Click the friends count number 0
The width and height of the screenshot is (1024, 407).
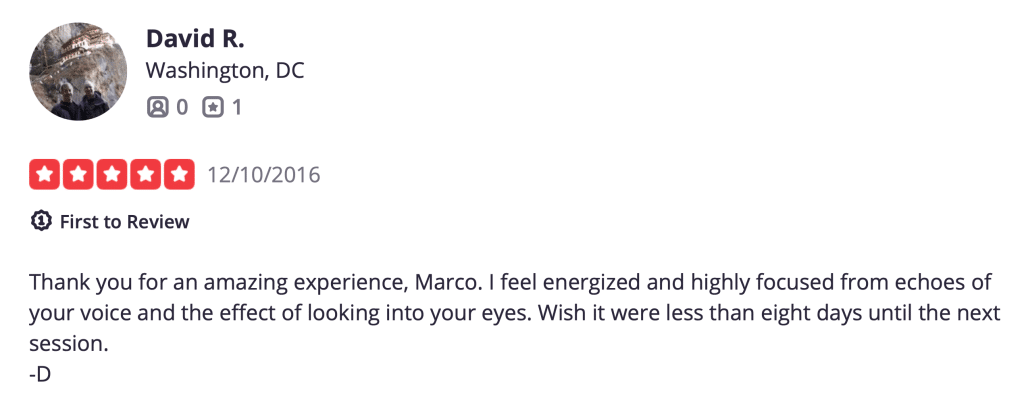click(x=182, y=107)
